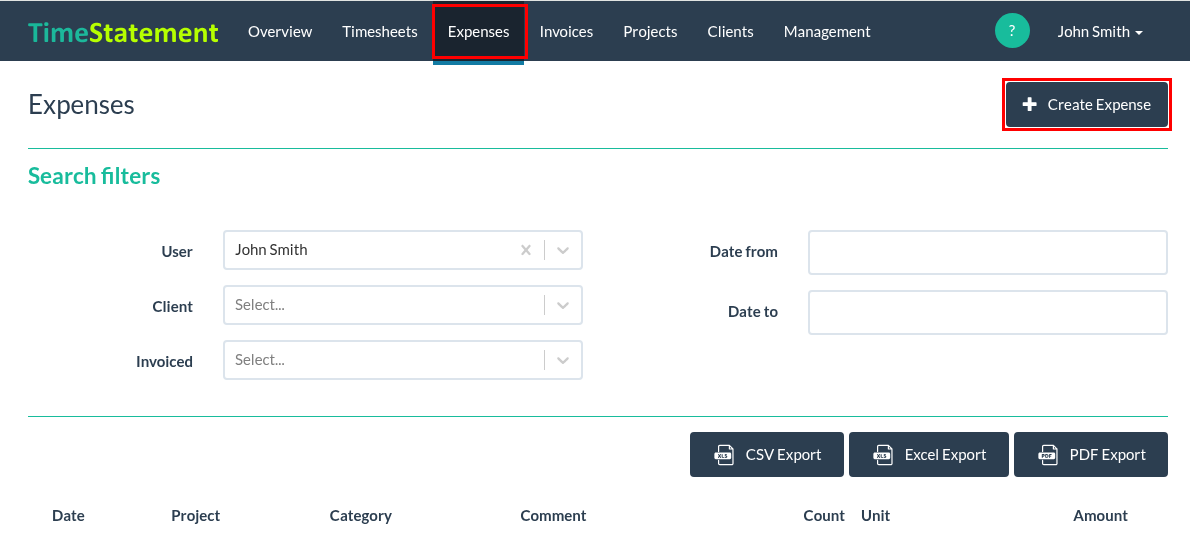This screenshot has height=534, width=1190.
Task: Open the Clients page
Action: coord(730,32)
